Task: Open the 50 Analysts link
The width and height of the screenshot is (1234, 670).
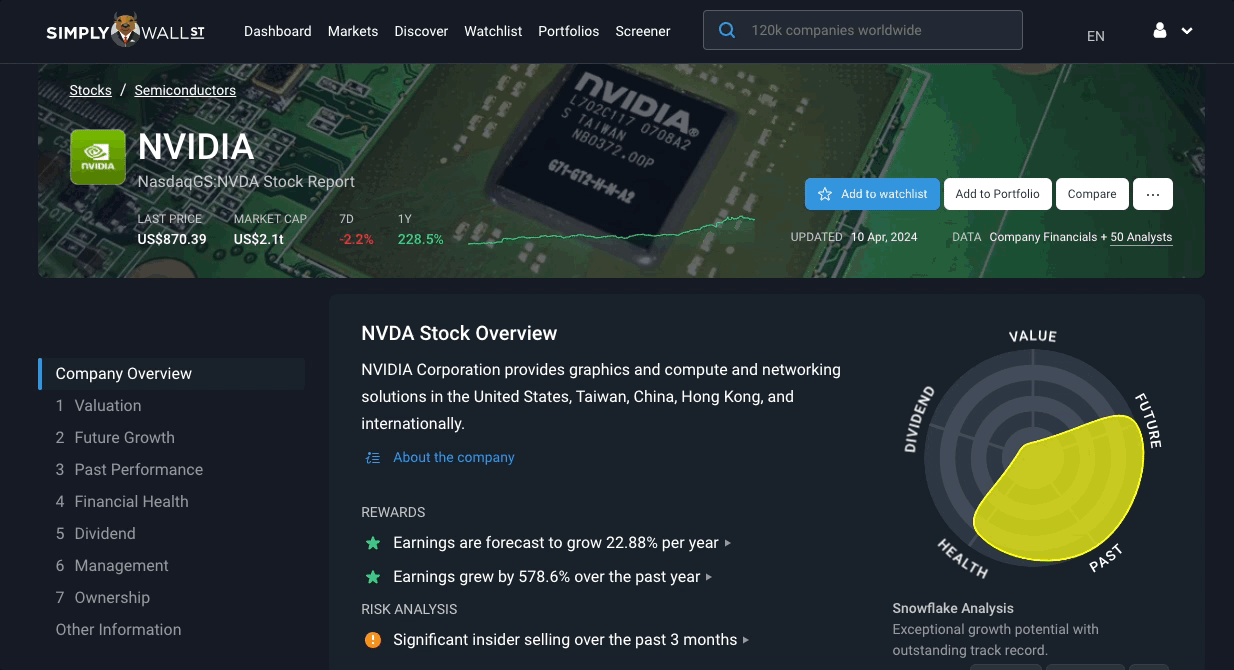Action: 1141,237
